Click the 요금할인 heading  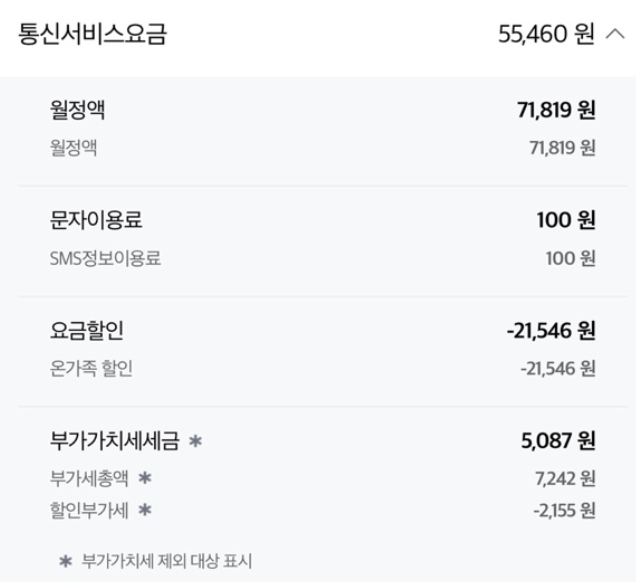tap(86, 331)
